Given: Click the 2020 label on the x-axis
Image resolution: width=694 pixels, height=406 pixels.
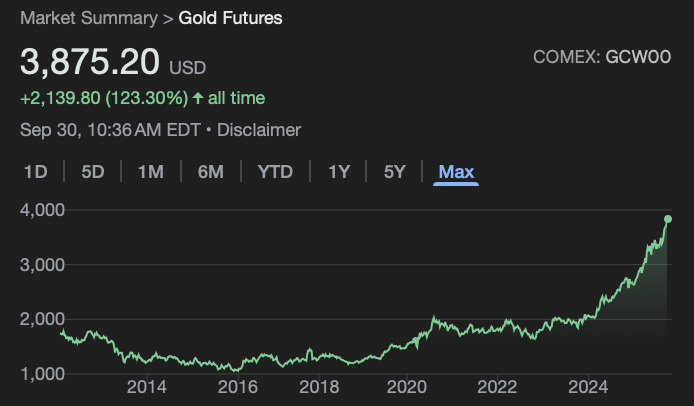Looking at the screenshot, I should tap(407, 387).
